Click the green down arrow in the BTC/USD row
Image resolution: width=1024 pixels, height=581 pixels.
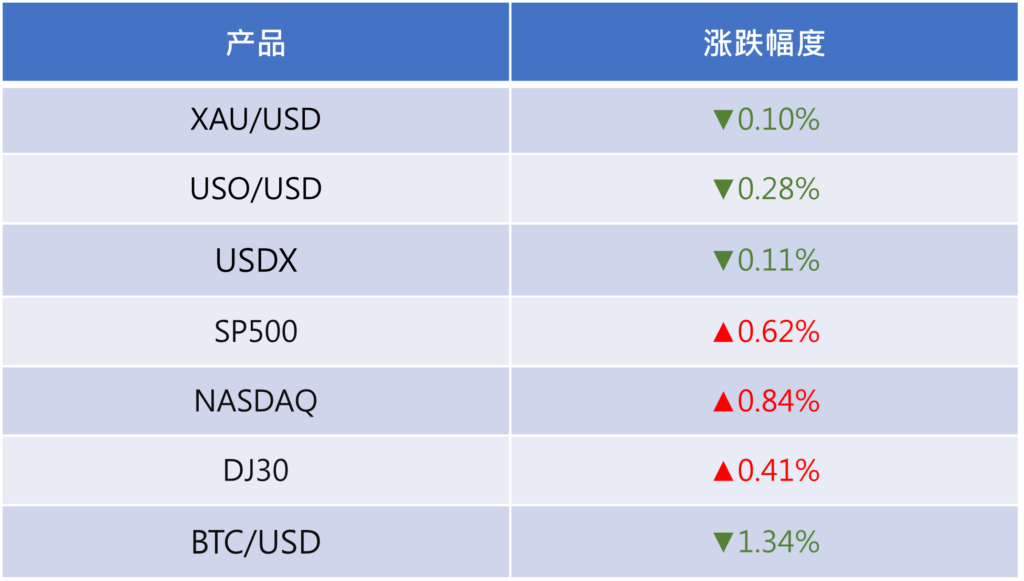(x=724, y=543)
